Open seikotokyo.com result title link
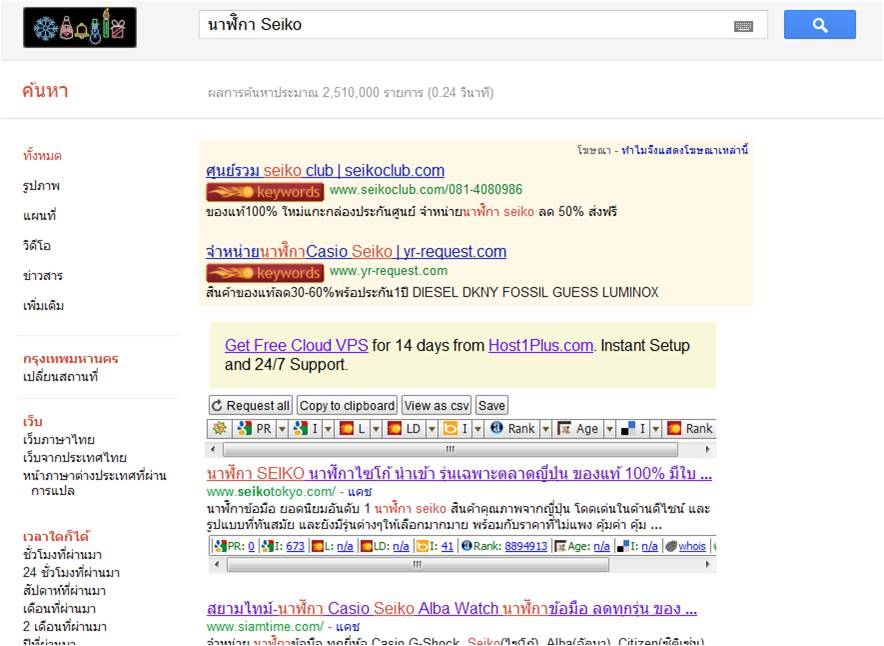Viewport: 884px width, 646px height. tap(459, 474)
